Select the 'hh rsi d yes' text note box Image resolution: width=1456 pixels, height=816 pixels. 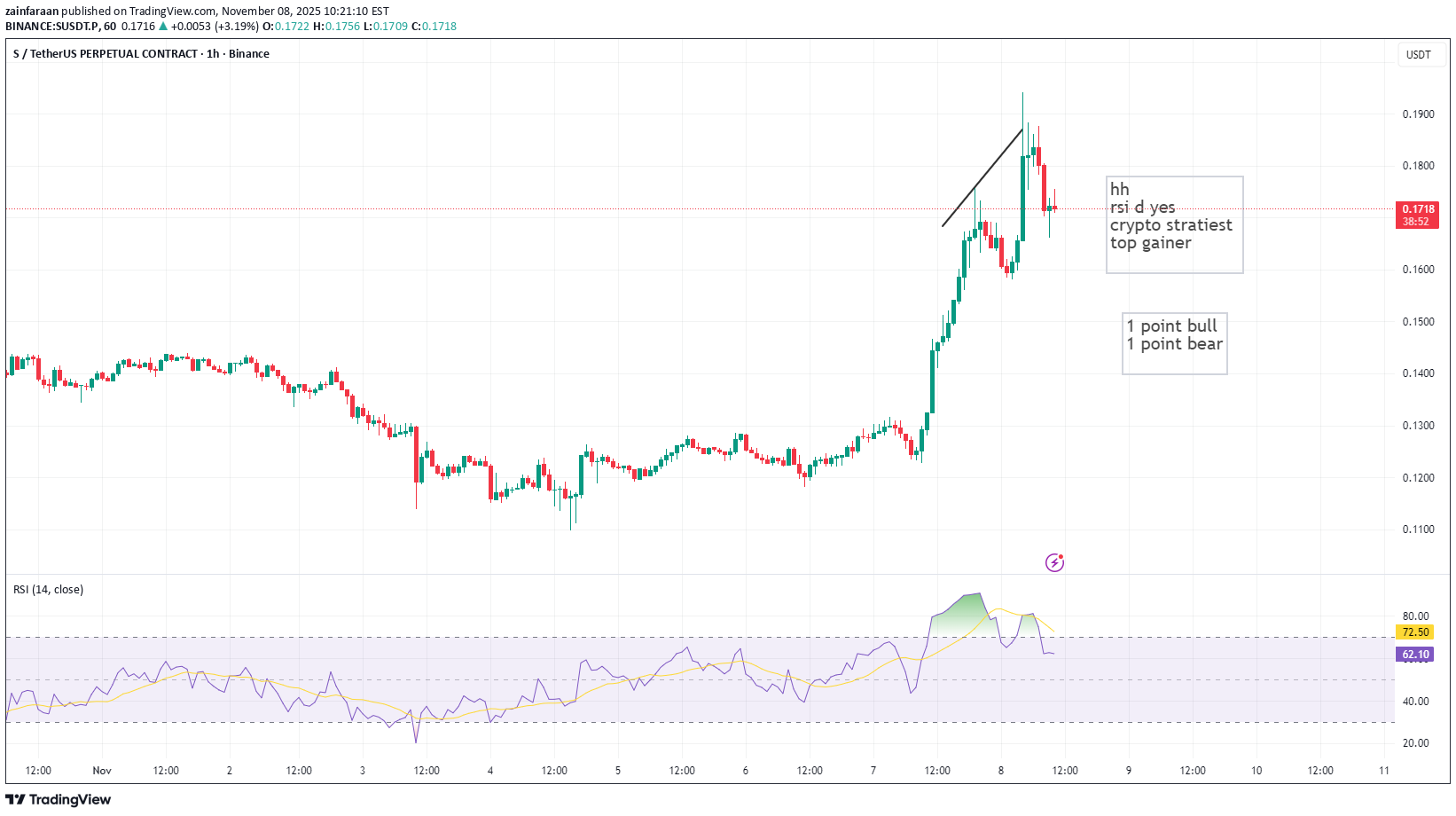[x=1173, y=224]
